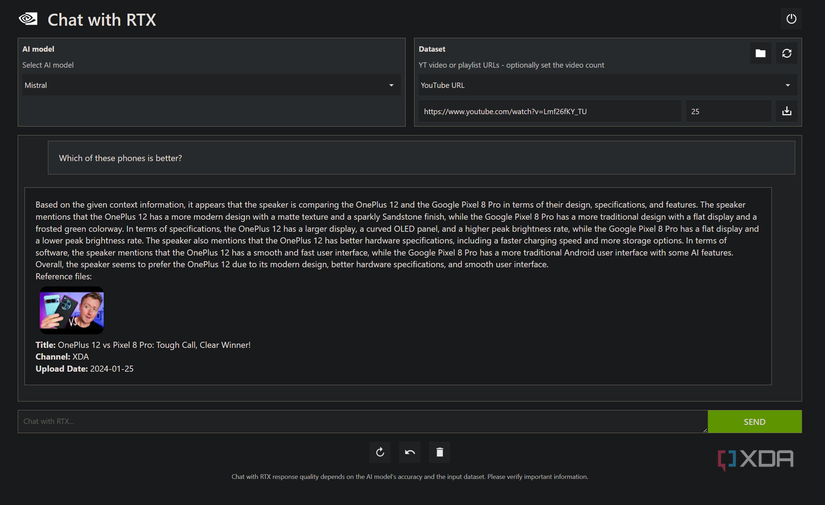Click the video title under Reference files
Viewport: 825px width, 505px height.
pos(154,345)
